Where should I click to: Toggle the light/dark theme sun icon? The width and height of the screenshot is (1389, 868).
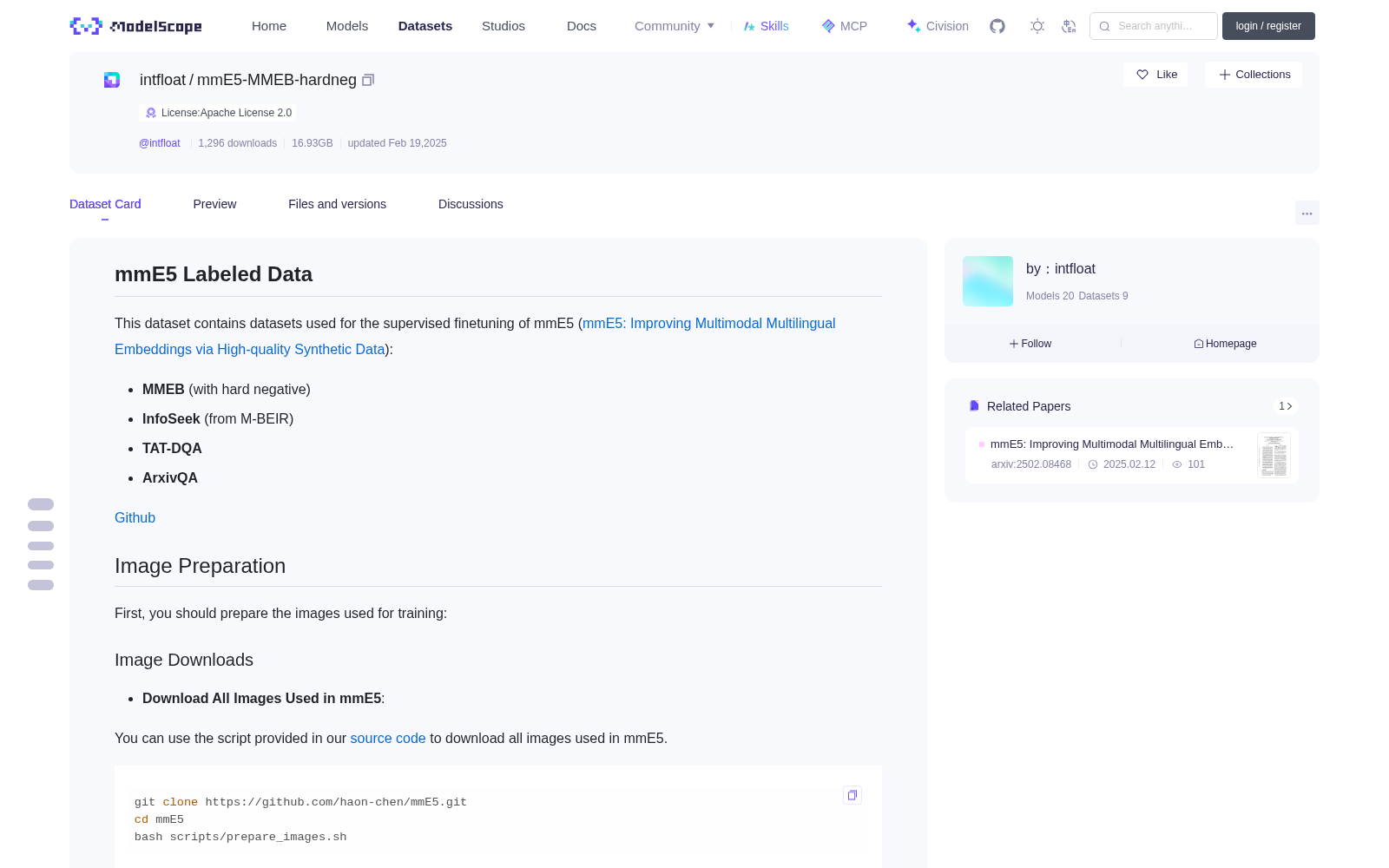(1037, 26)
